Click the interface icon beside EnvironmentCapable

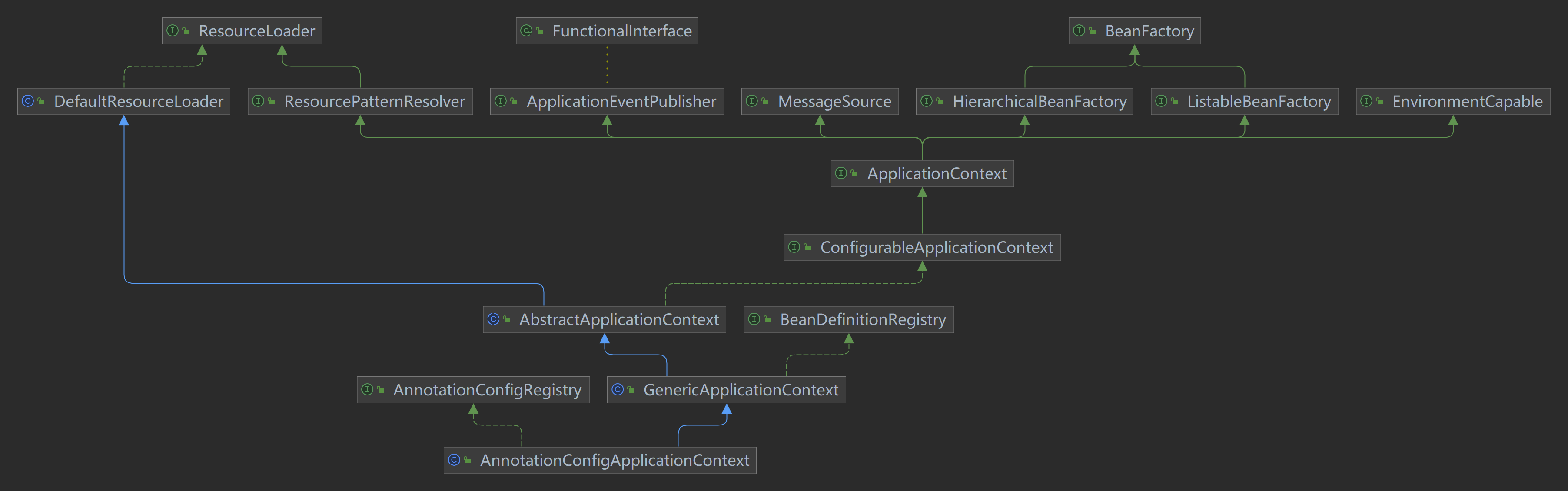pos(1366,101)
